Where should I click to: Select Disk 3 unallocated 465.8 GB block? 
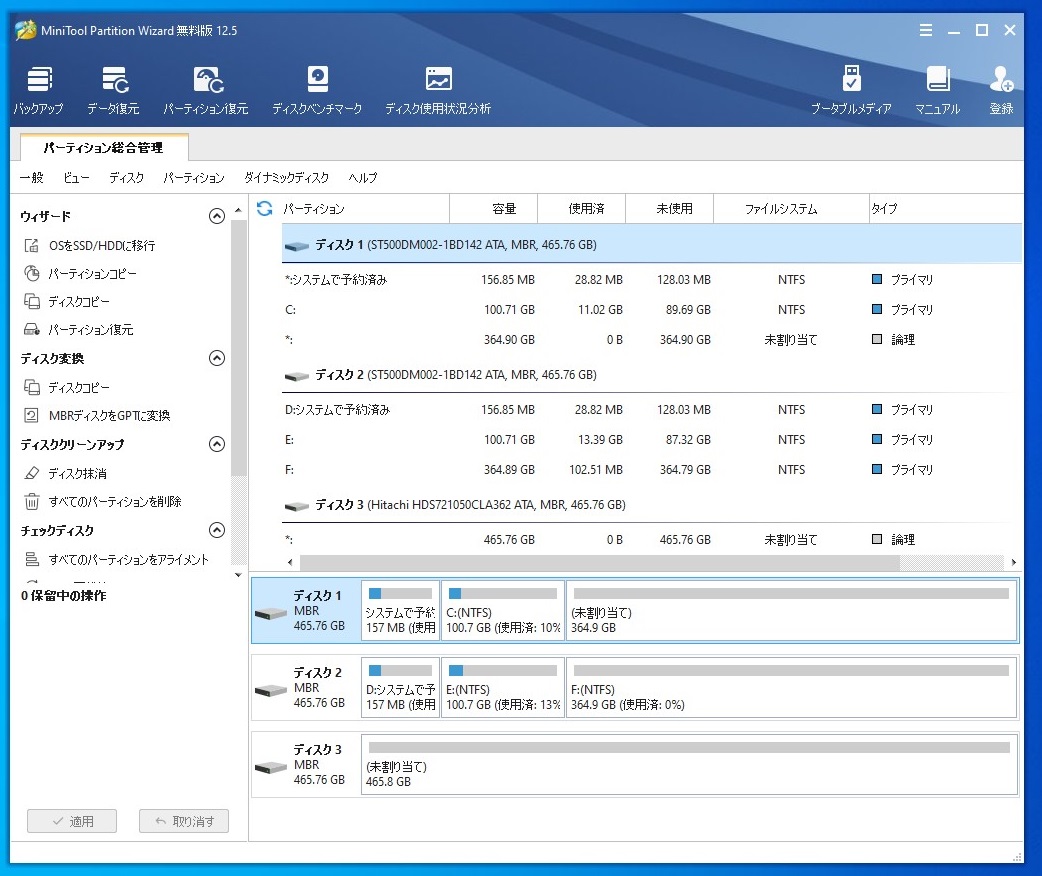pos(689,764)
